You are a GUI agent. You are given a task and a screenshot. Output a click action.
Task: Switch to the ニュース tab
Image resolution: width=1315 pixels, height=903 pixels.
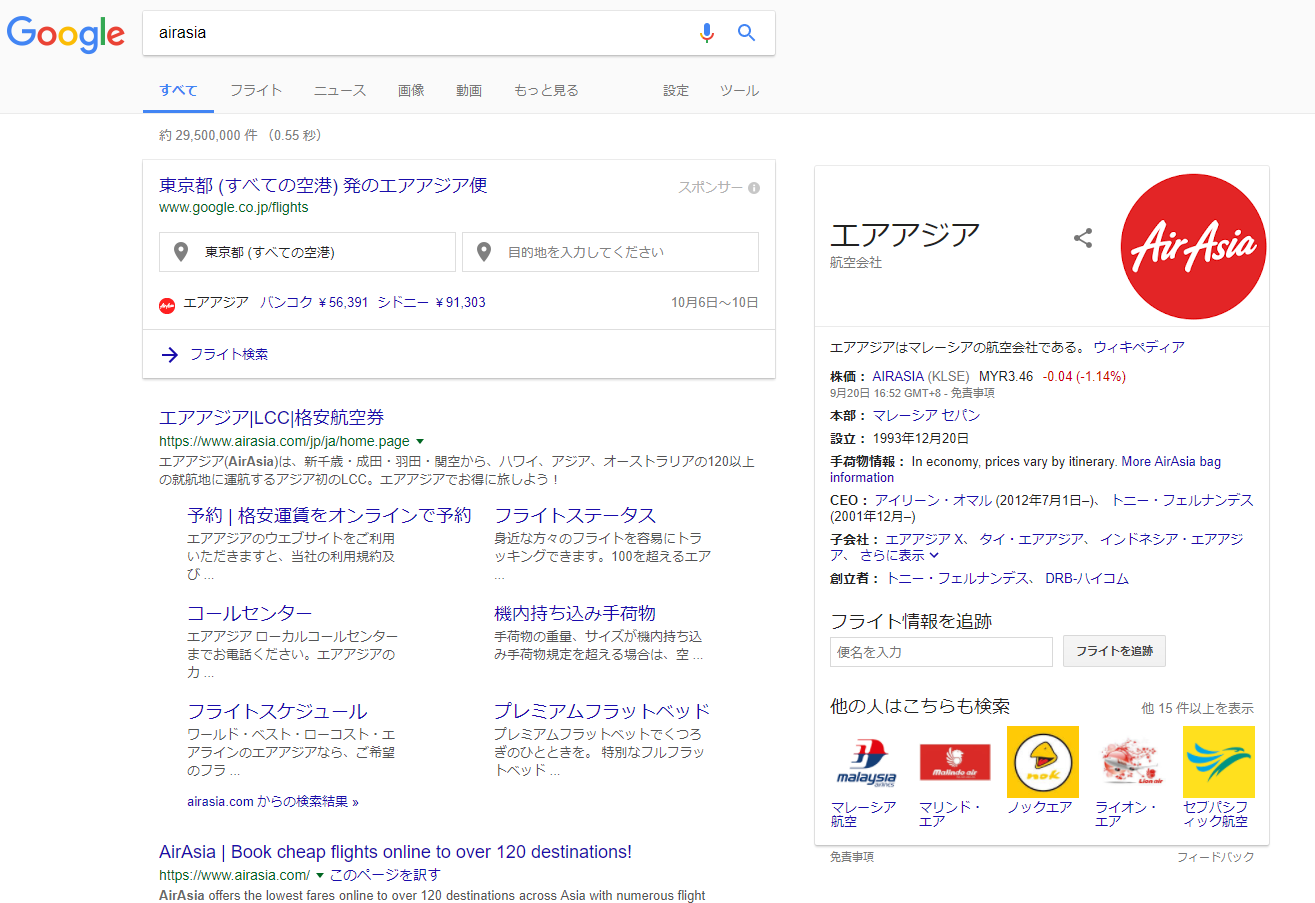[x=340, y=90]
